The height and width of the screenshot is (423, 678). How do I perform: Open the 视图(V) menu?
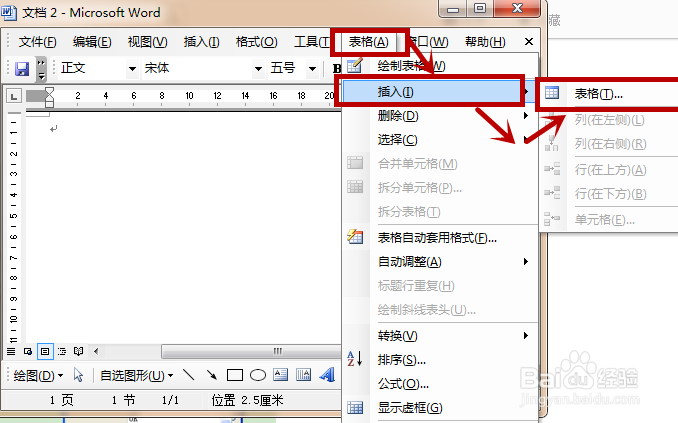[147, 42]
